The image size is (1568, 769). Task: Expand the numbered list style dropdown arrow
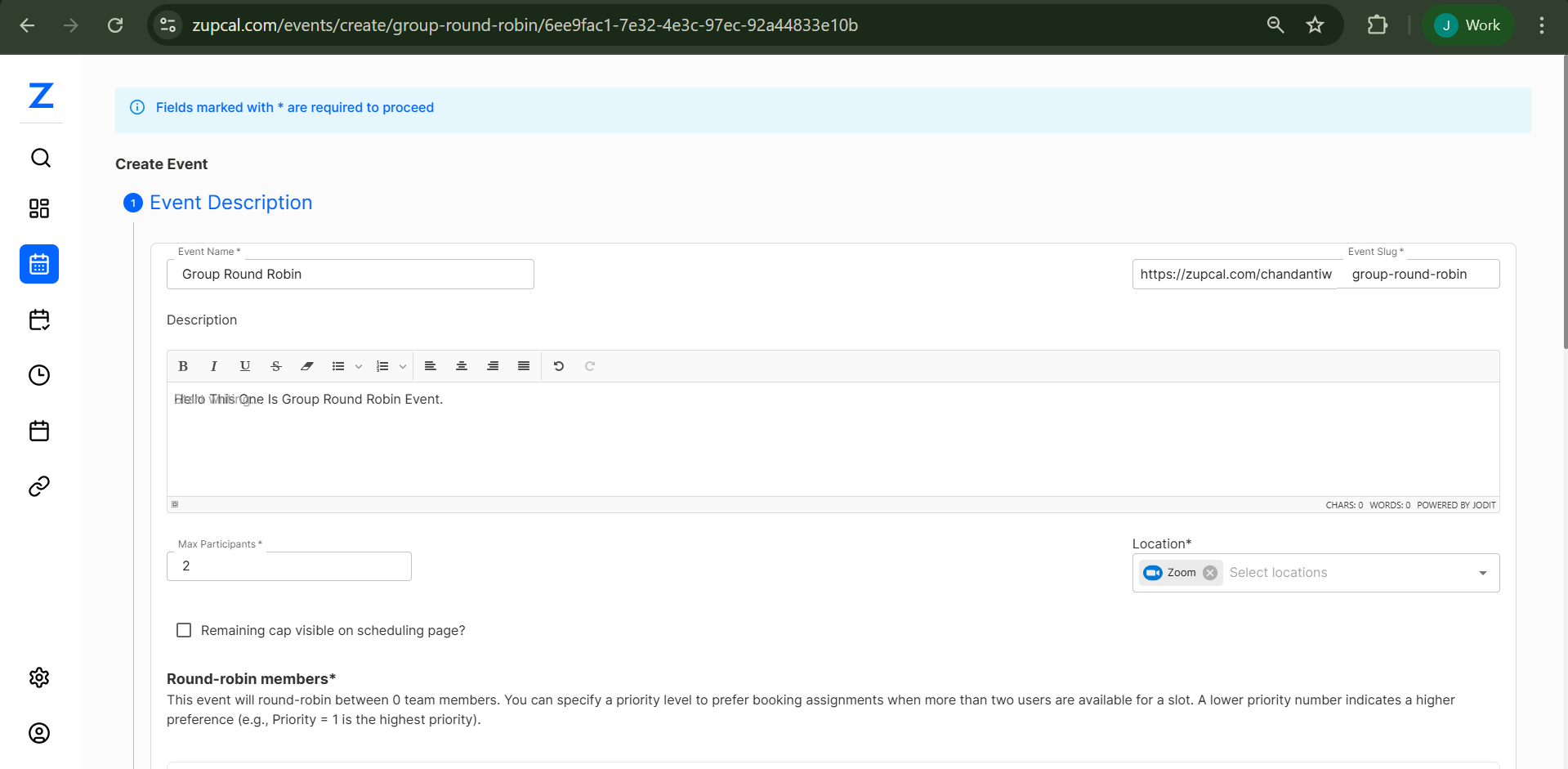coord(403,367)
